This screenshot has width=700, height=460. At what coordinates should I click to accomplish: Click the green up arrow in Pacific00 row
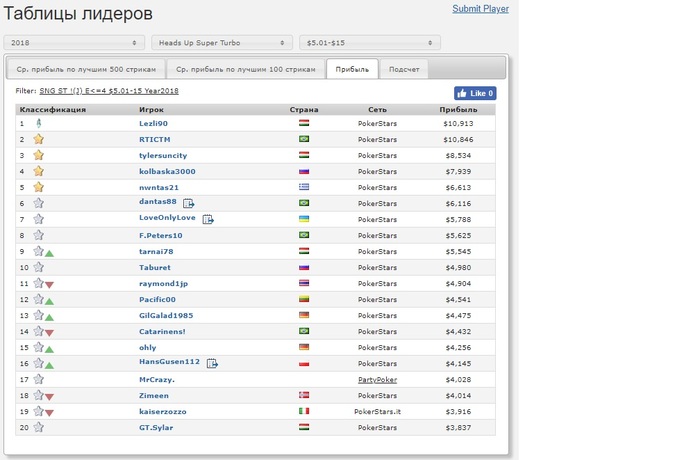point(50,302)
